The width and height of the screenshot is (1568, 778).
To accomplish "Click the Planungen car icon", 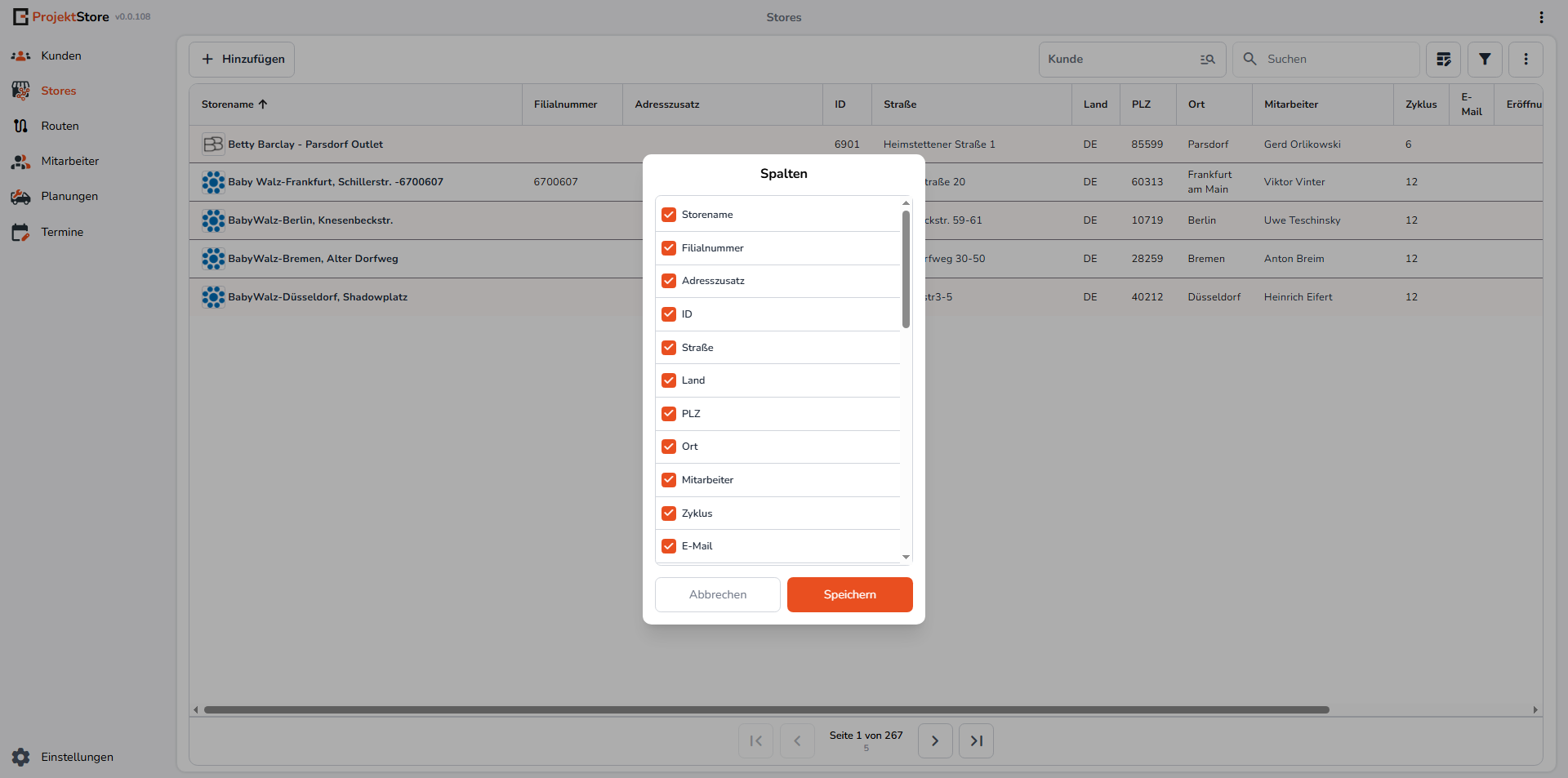I will [20, 197].
